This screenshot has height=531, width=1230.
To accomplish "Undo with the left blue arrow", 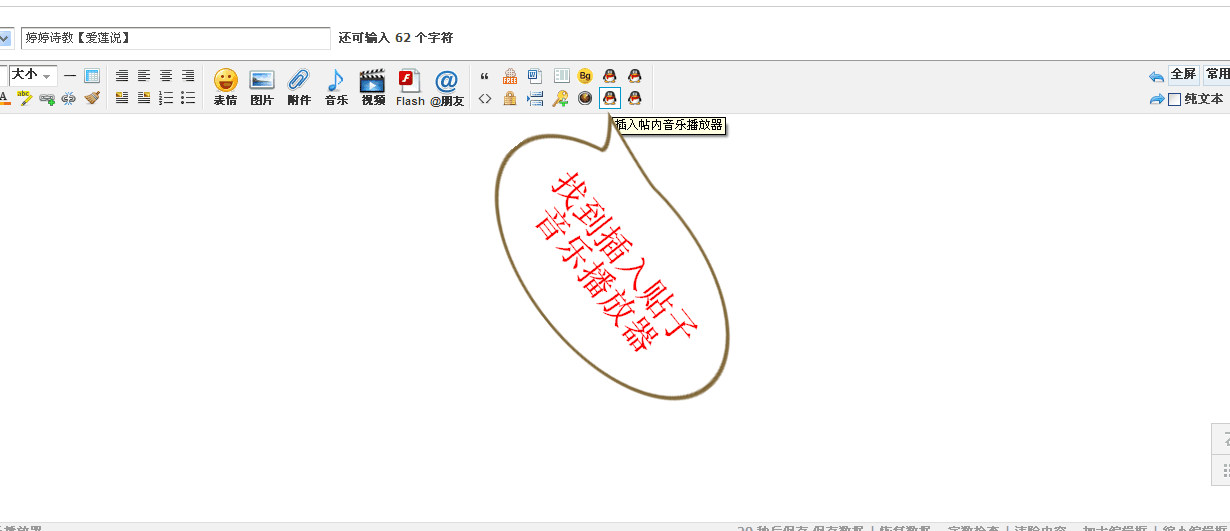I will coord(1157,76).
